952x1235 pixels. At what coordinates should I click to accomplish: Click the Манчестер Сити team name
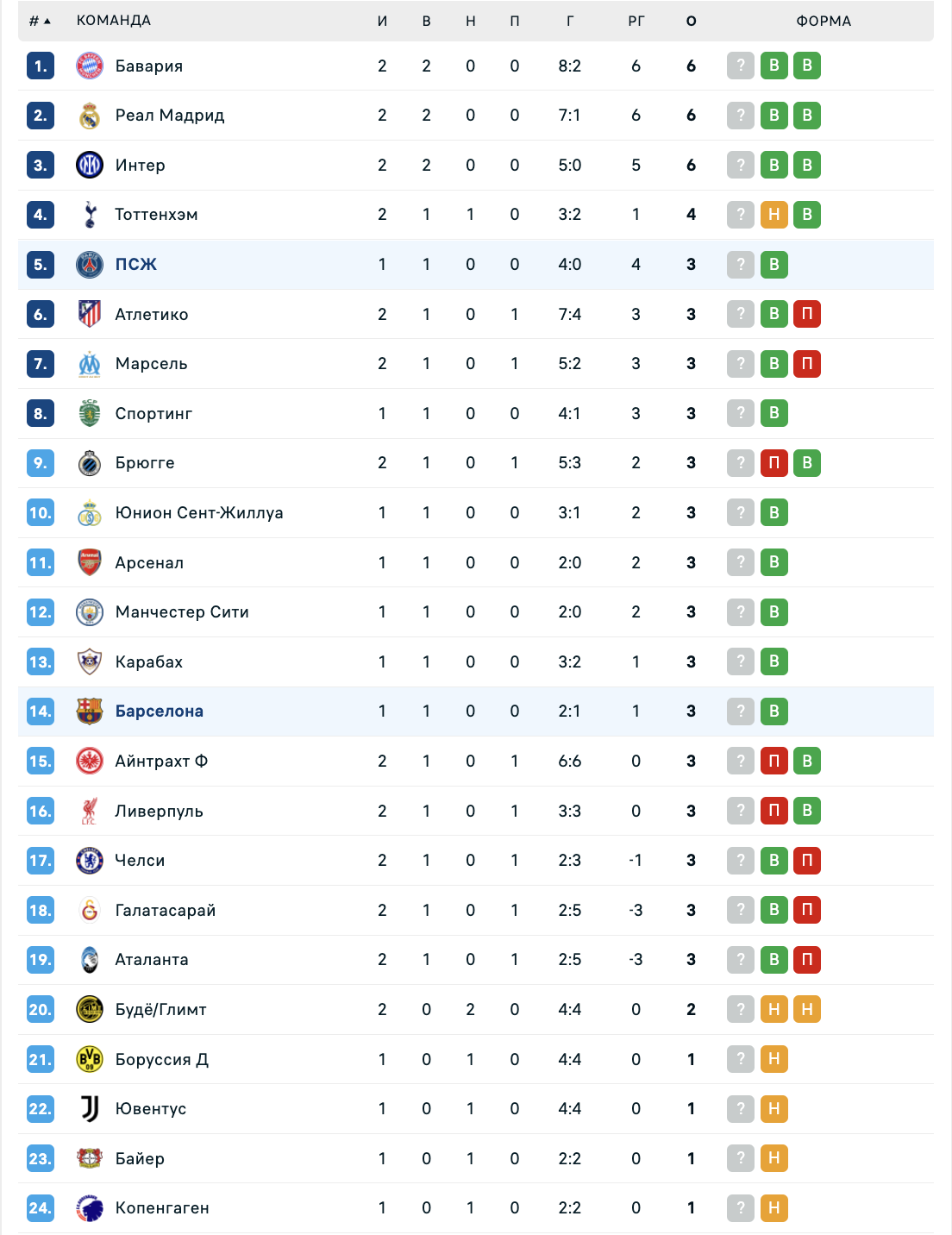[182, 612]
